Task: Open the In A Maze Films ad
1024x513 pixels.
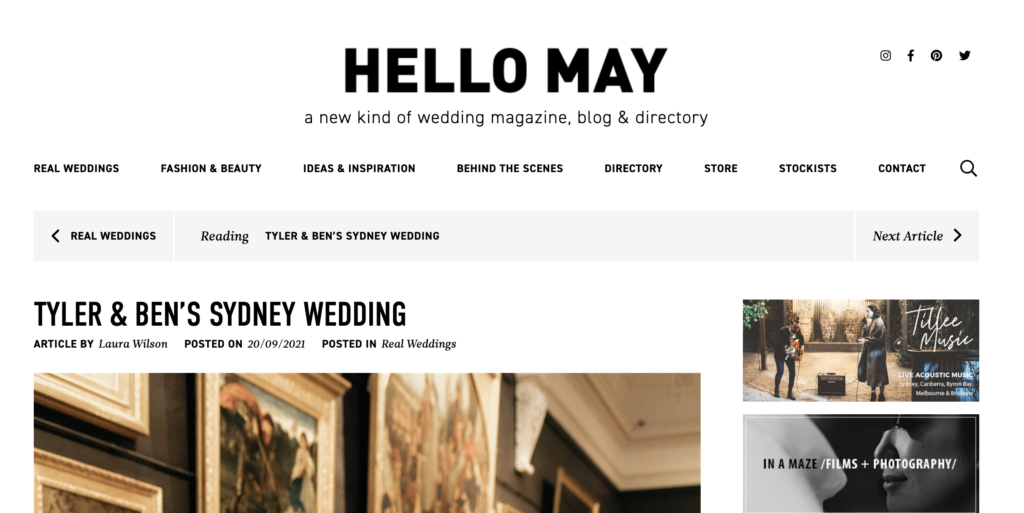Action: pos(861,464)
